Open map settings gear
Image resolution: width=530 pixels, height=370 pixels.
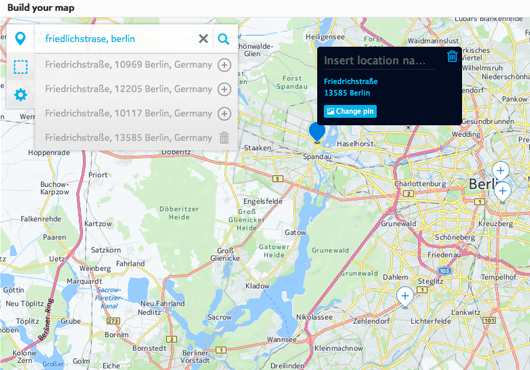(20, 95)
